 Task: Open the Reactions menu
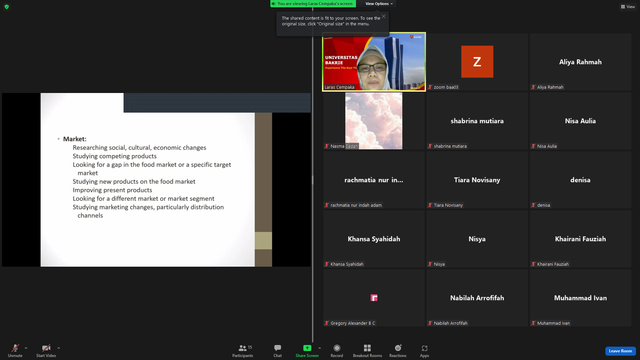click(x=398, y=350)
